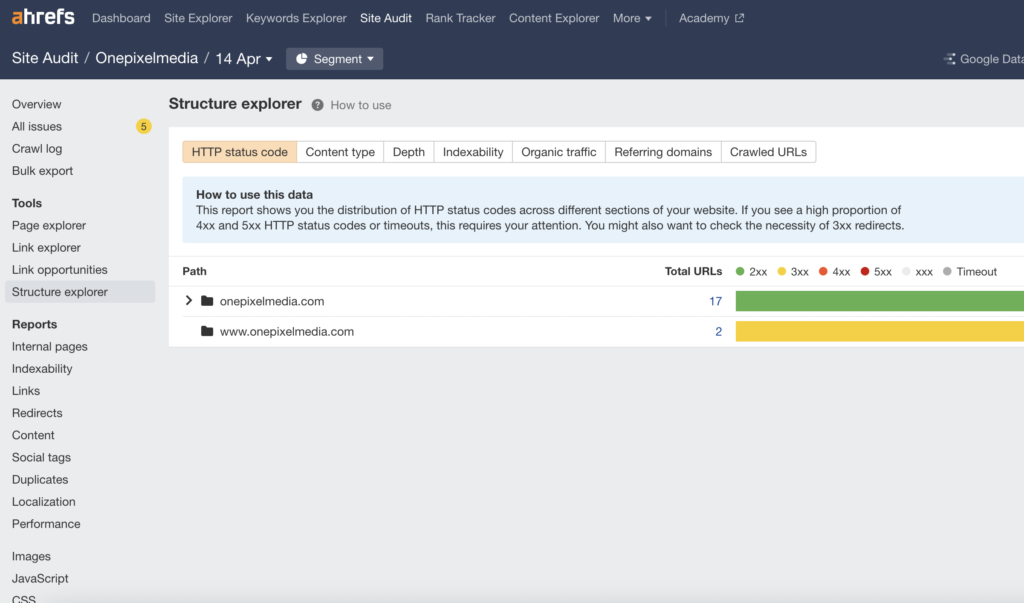Click the yellow 3xx legend dot
This screenshot has width=1024, height=603.
point(782,271)
